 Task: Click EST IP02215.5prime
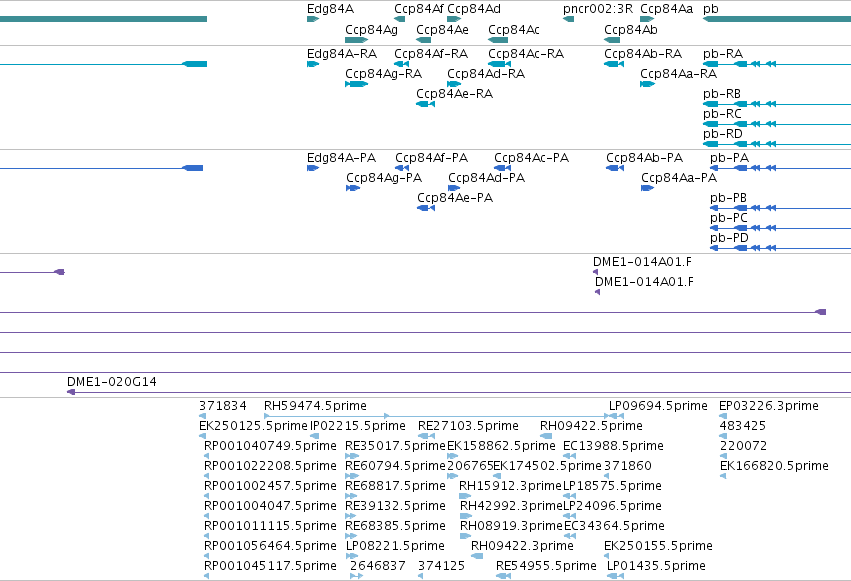(358, 426)
